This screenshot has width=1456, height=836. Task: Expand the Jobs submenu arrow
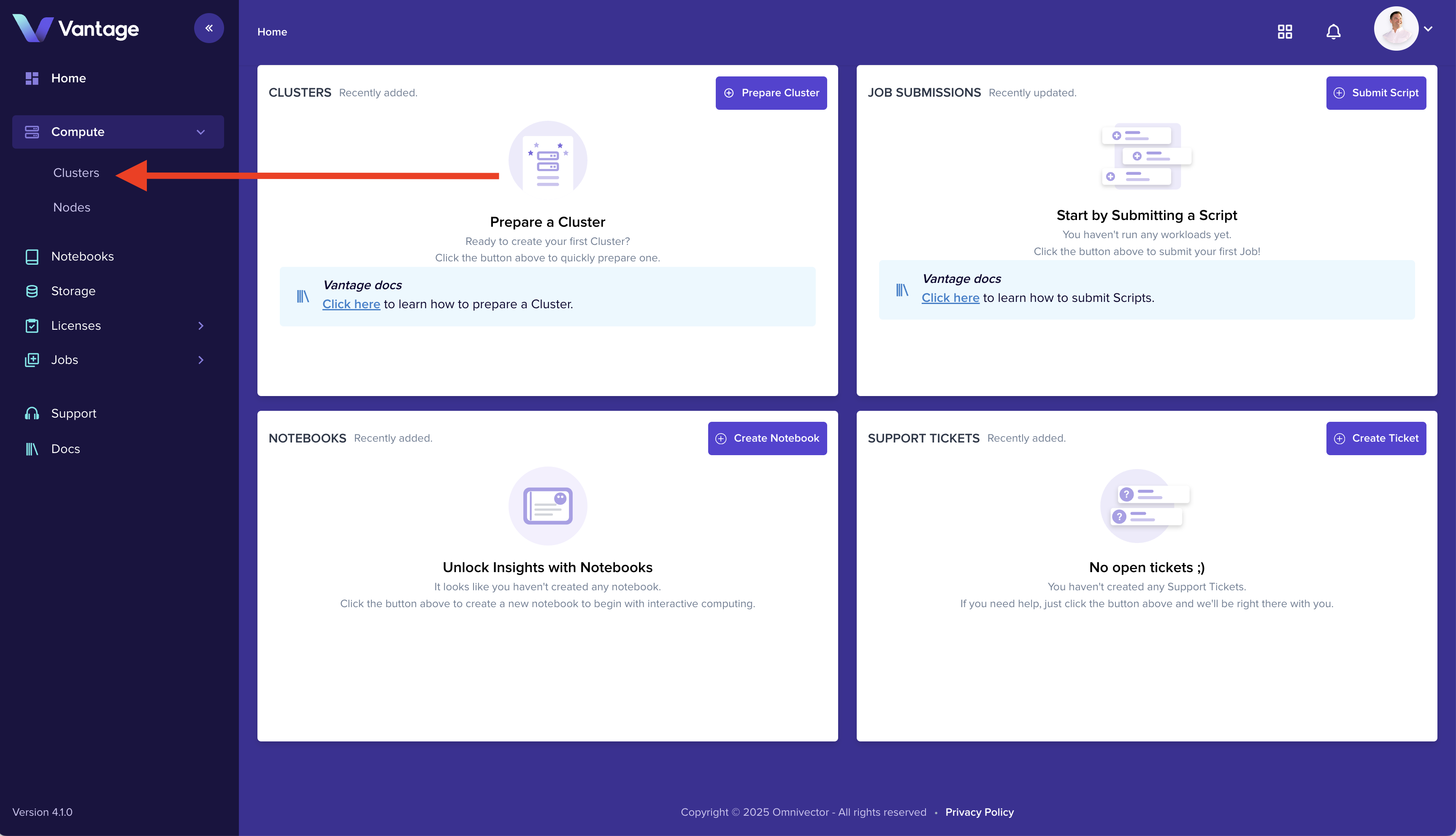201,360
